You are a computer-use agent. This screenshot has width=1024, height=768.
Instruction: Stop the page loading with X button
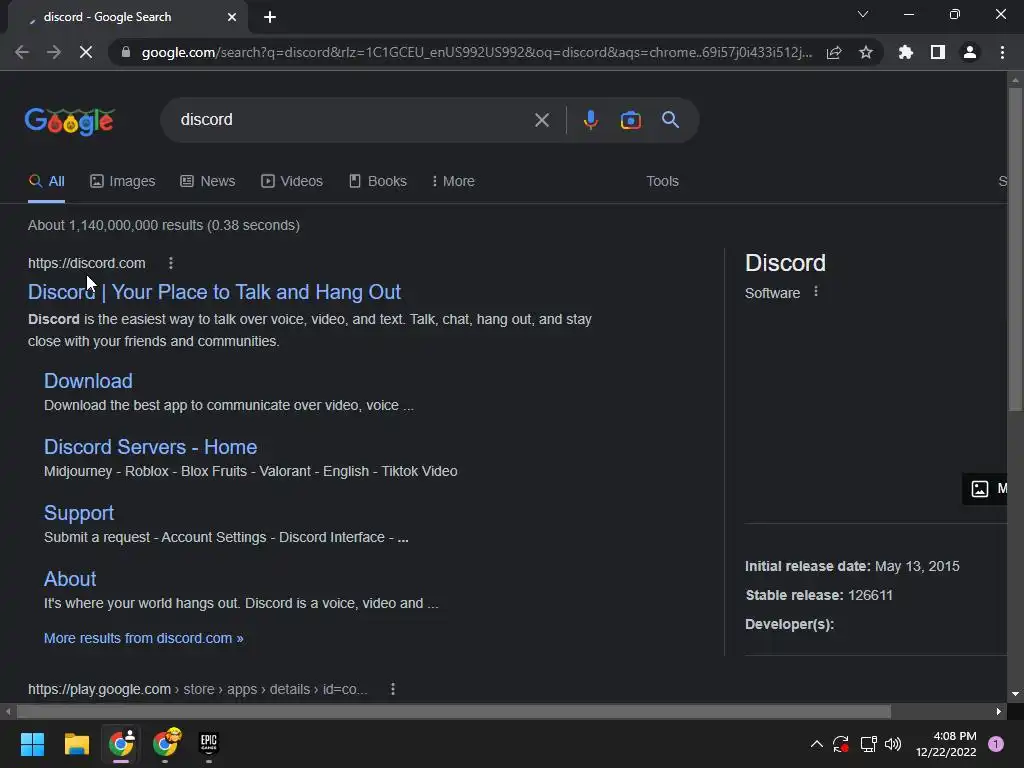(86, 52)
